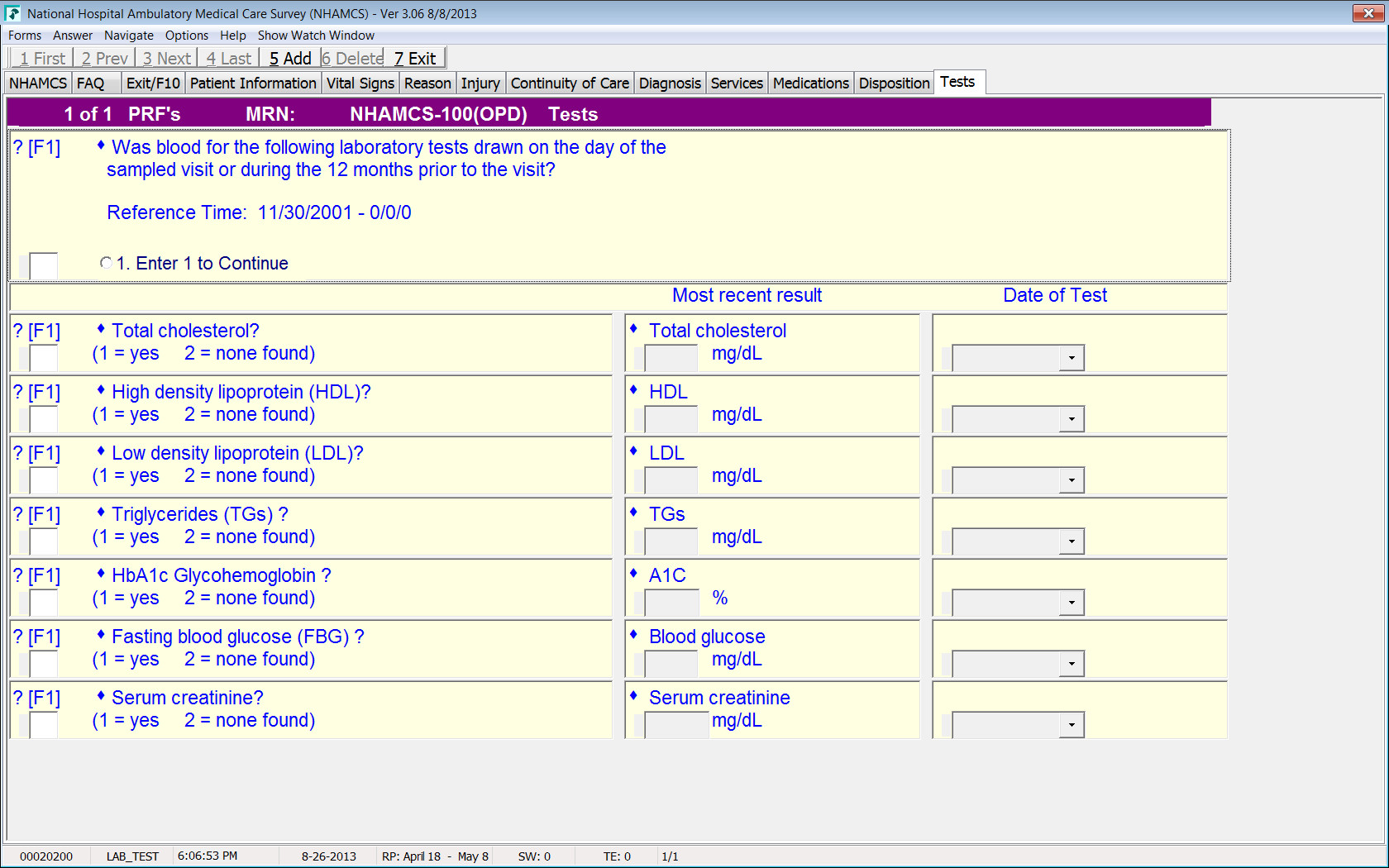Open the Total cholesterol date of test dropdown
Screen dimensions: 1389x868
tap(1072, 358)
